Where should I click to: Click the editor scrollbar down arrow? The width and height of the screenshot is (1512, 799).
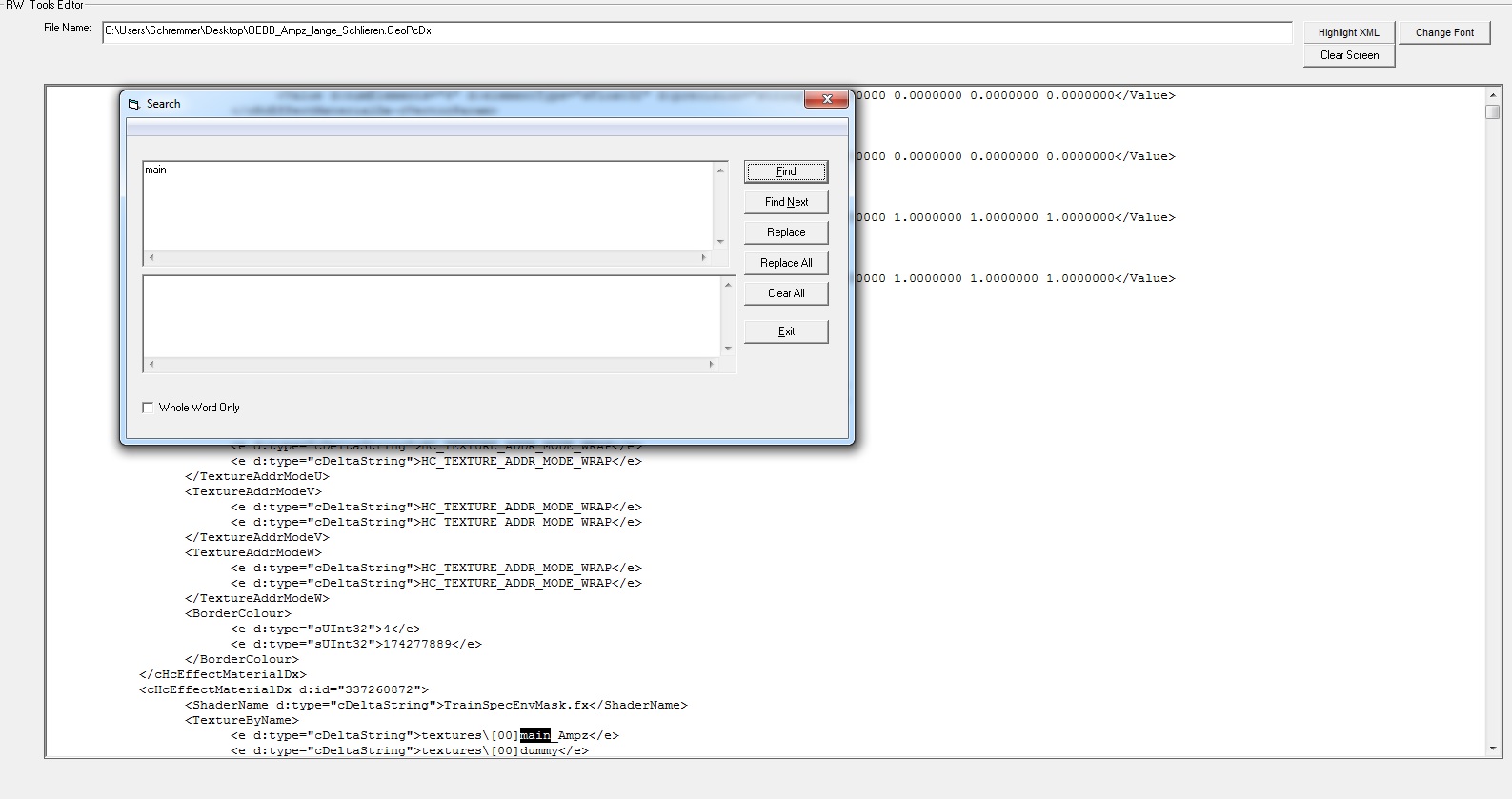coord(1493,749)
